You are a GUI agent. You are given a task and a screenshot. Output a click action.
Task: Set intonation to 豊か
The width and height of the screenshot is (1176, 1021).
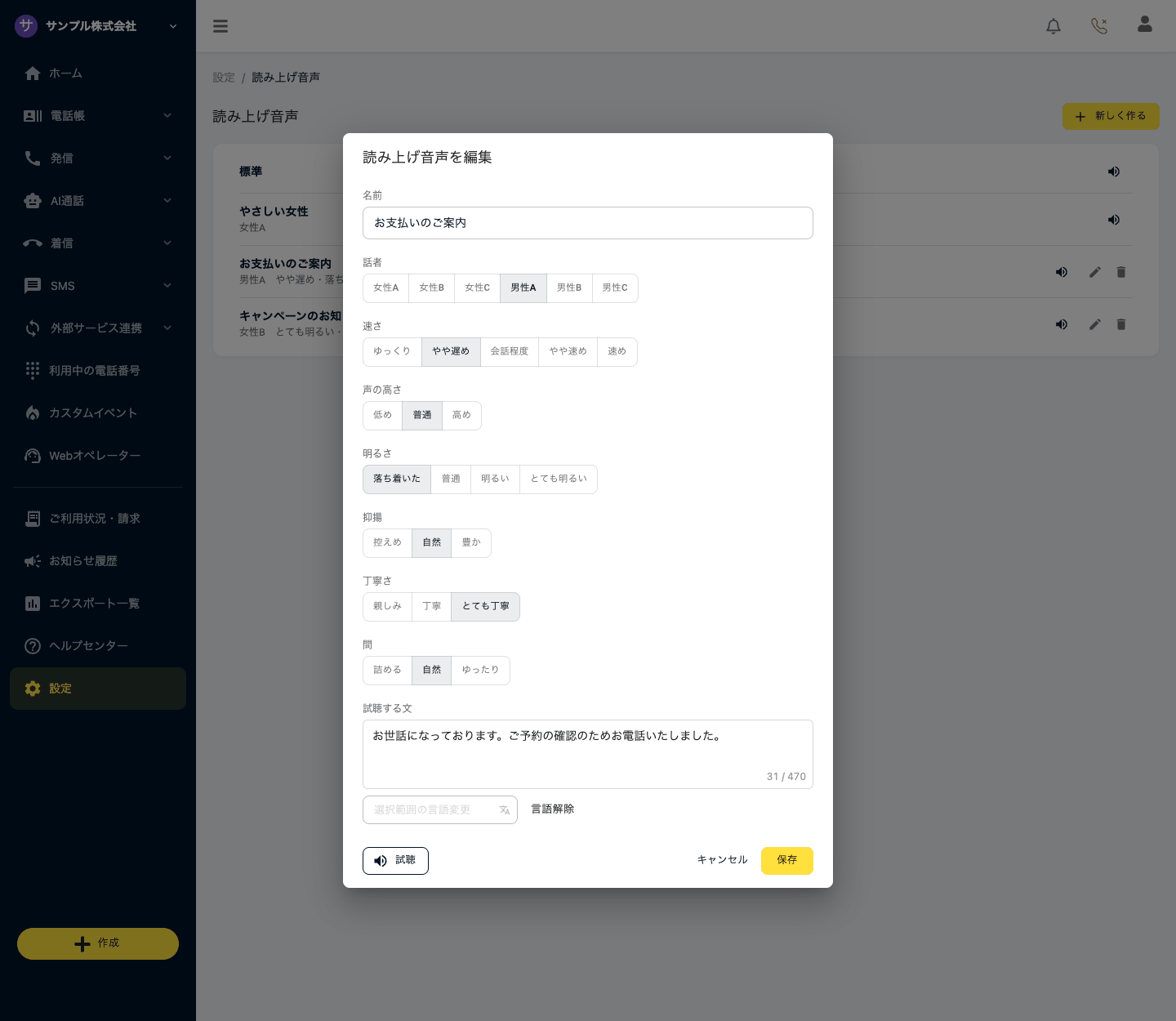(x=471, y=543)
